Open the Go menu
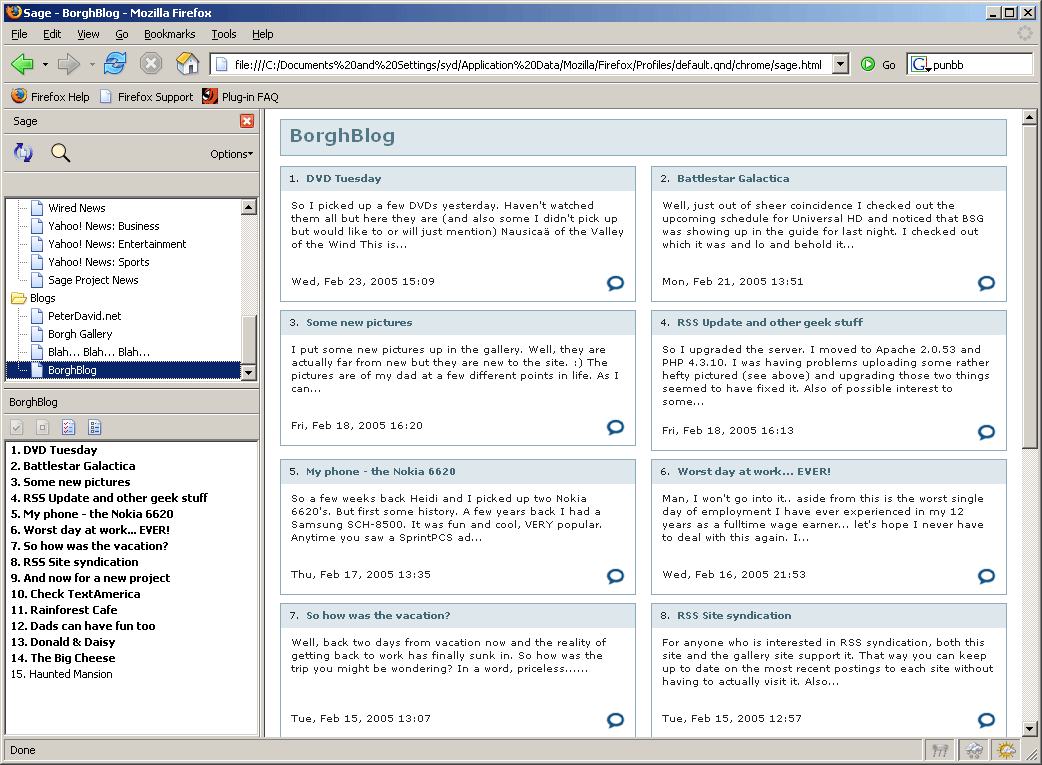Image resolution: width=1042 pixels, height=765 pixels. pyautogui.click(x=122, y=34)
